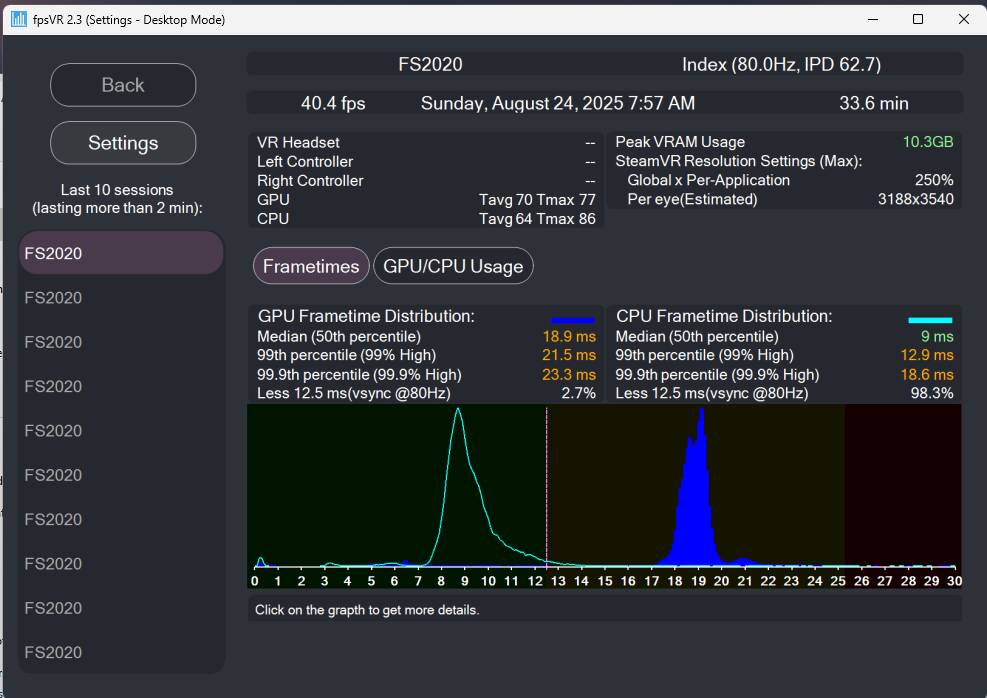Click the fpsVR app icon in title bar
987x698 pixels.
tap(19, 19)
